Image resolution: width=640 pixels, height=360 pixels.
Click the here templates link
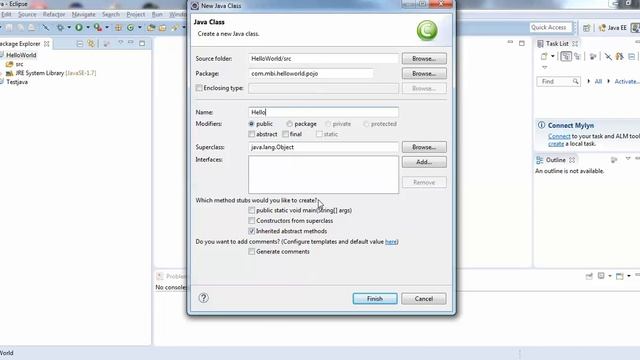[391, 242]
